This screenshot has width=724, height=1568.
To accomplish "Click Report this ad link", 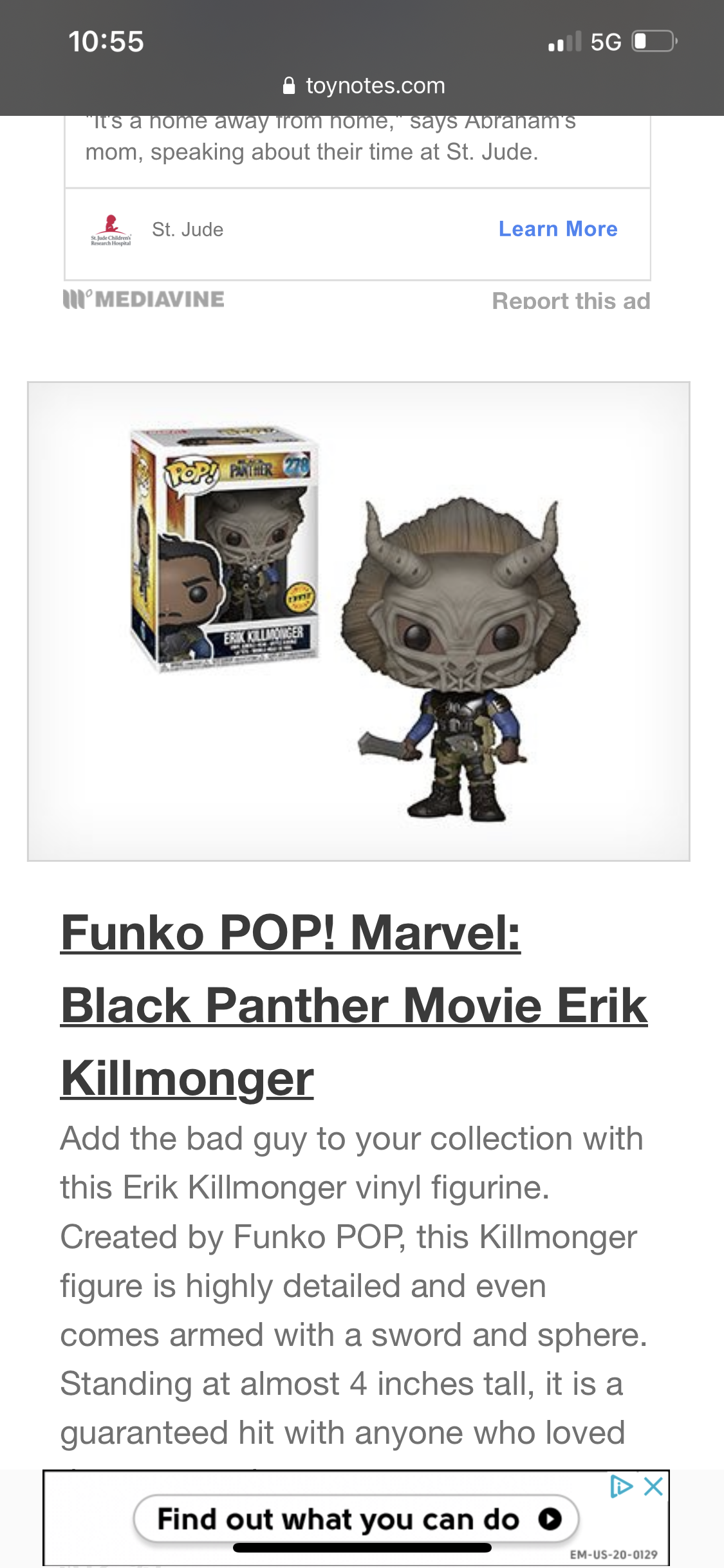I will (571, 301).
